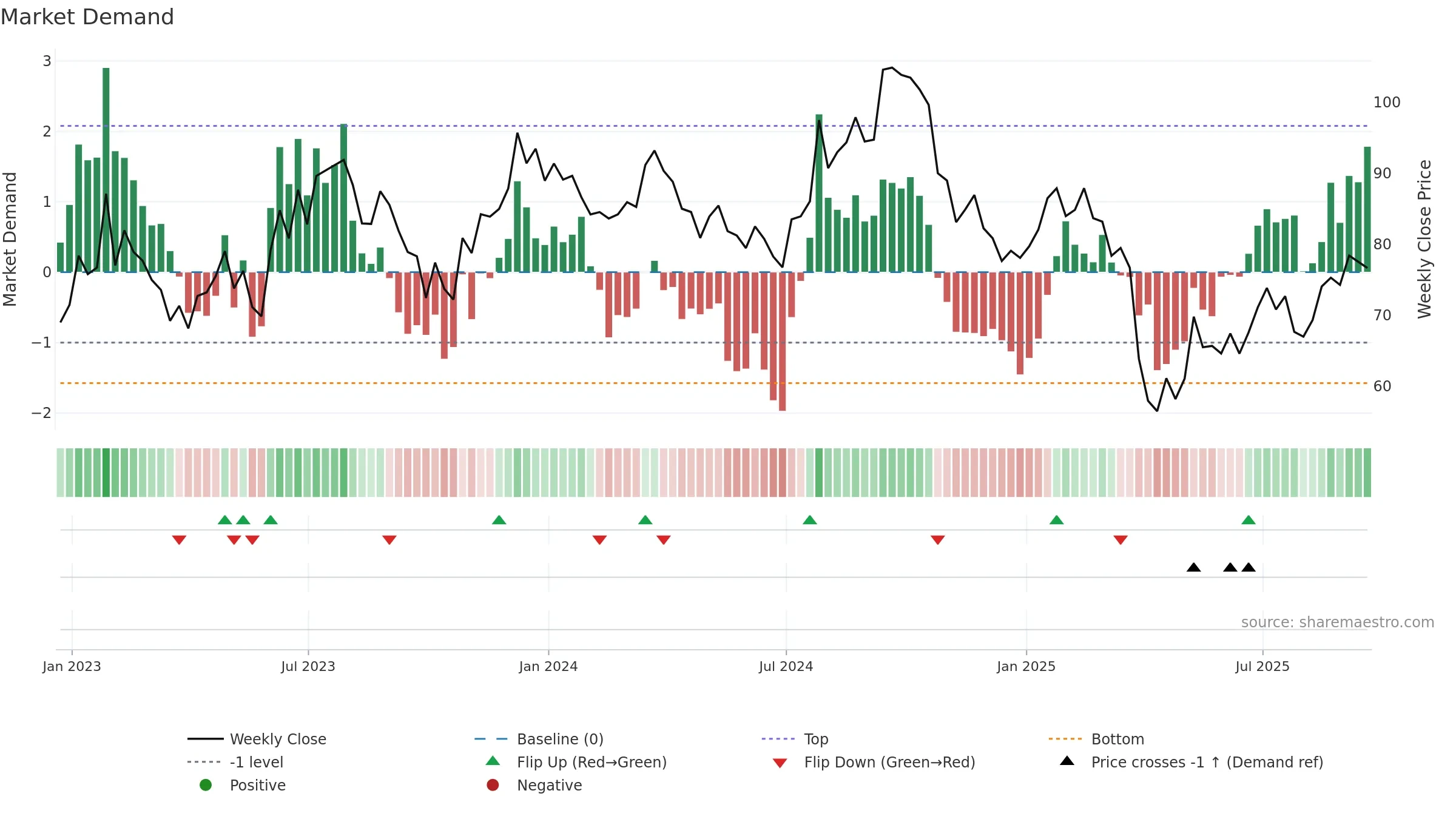Click the Baseline (0) blue dashed legend symbol
The height and width of the screenshot is (819, 1456).
tap(491, 739)
